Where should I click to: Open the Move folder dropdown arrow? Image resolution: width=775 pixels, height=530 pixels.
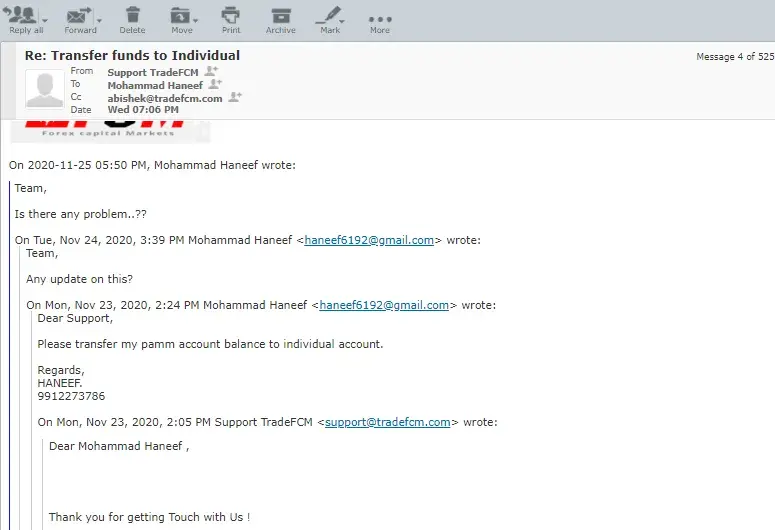click(x=195, y=20)
